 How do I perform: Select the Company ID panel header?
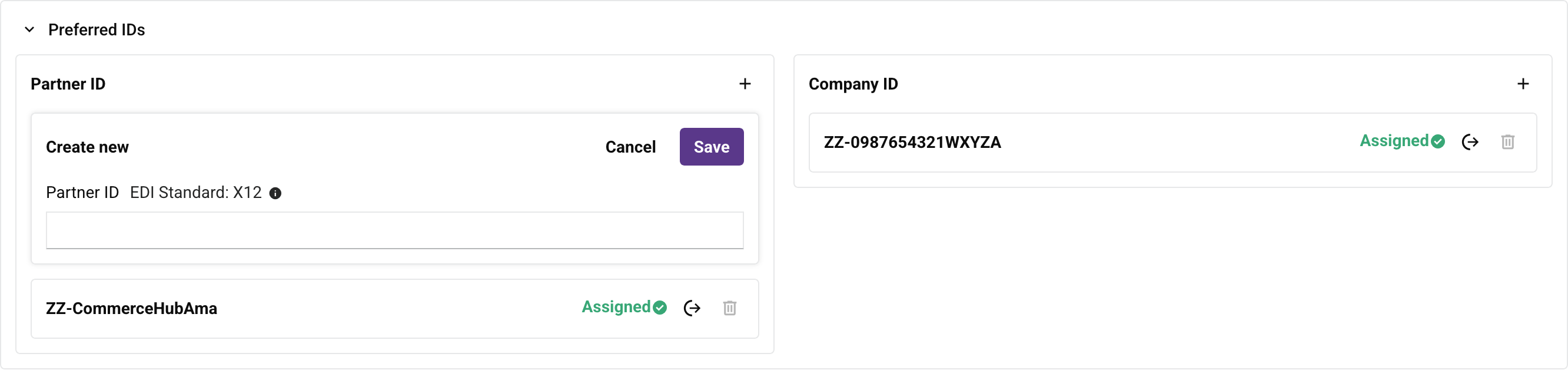853,84
